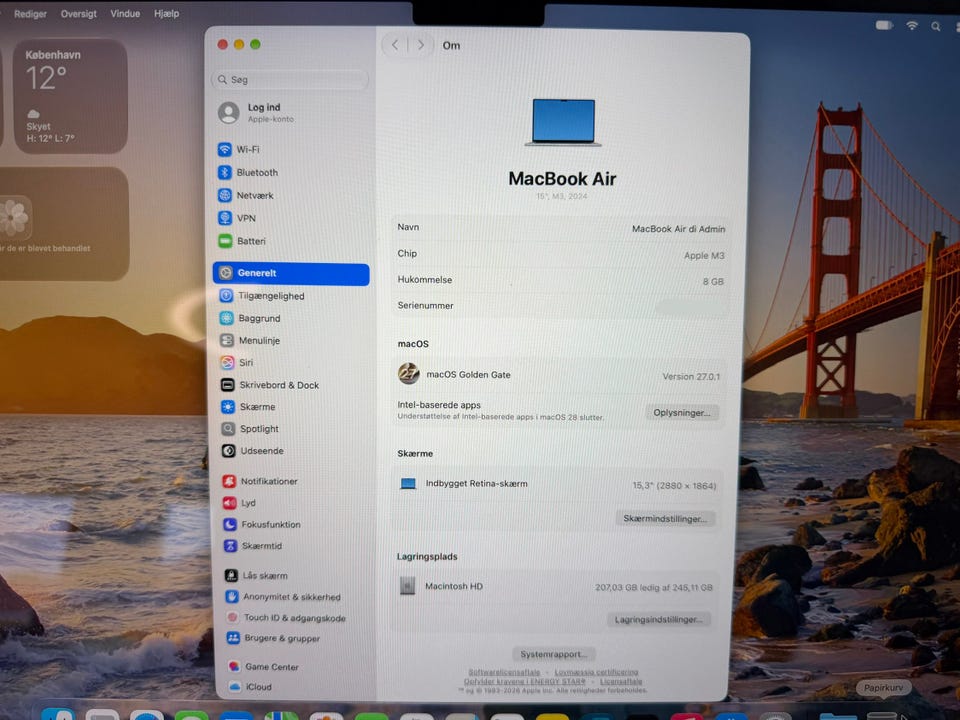
Task: Open the Rediger menu
Action: click(x=30, y=13)
